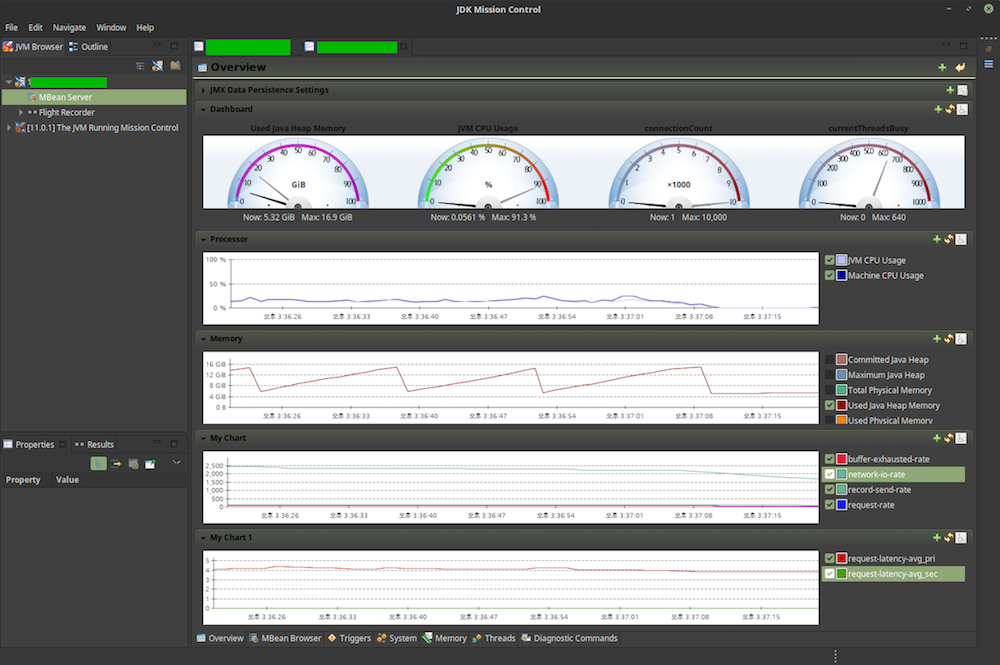The height and width of the screenshot is (665, 1000).
Task: Click the record-send-rate color swatch
Action: 841,490
